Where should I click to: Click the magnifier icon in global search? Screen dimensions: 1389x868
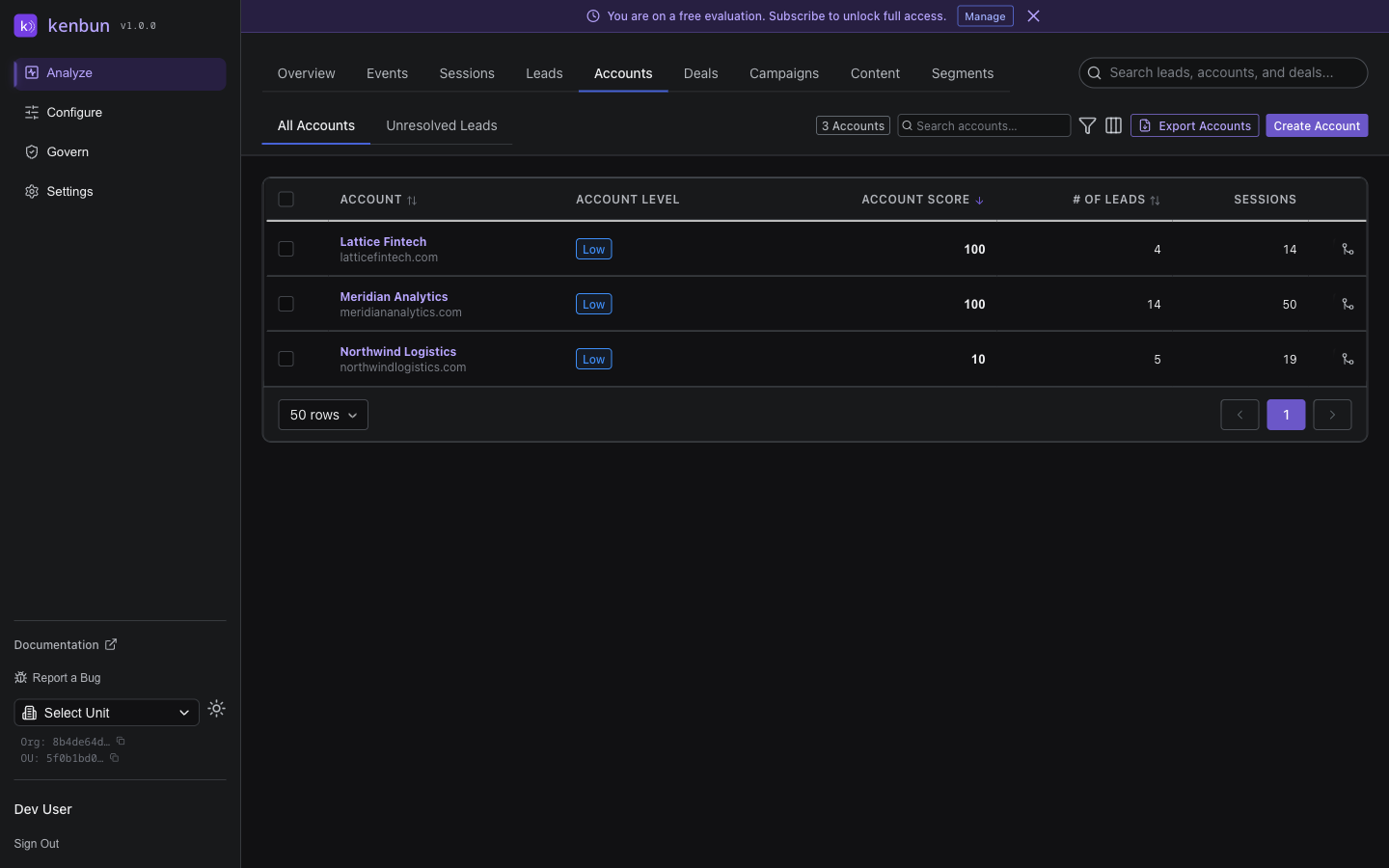tap(1094, 72)
